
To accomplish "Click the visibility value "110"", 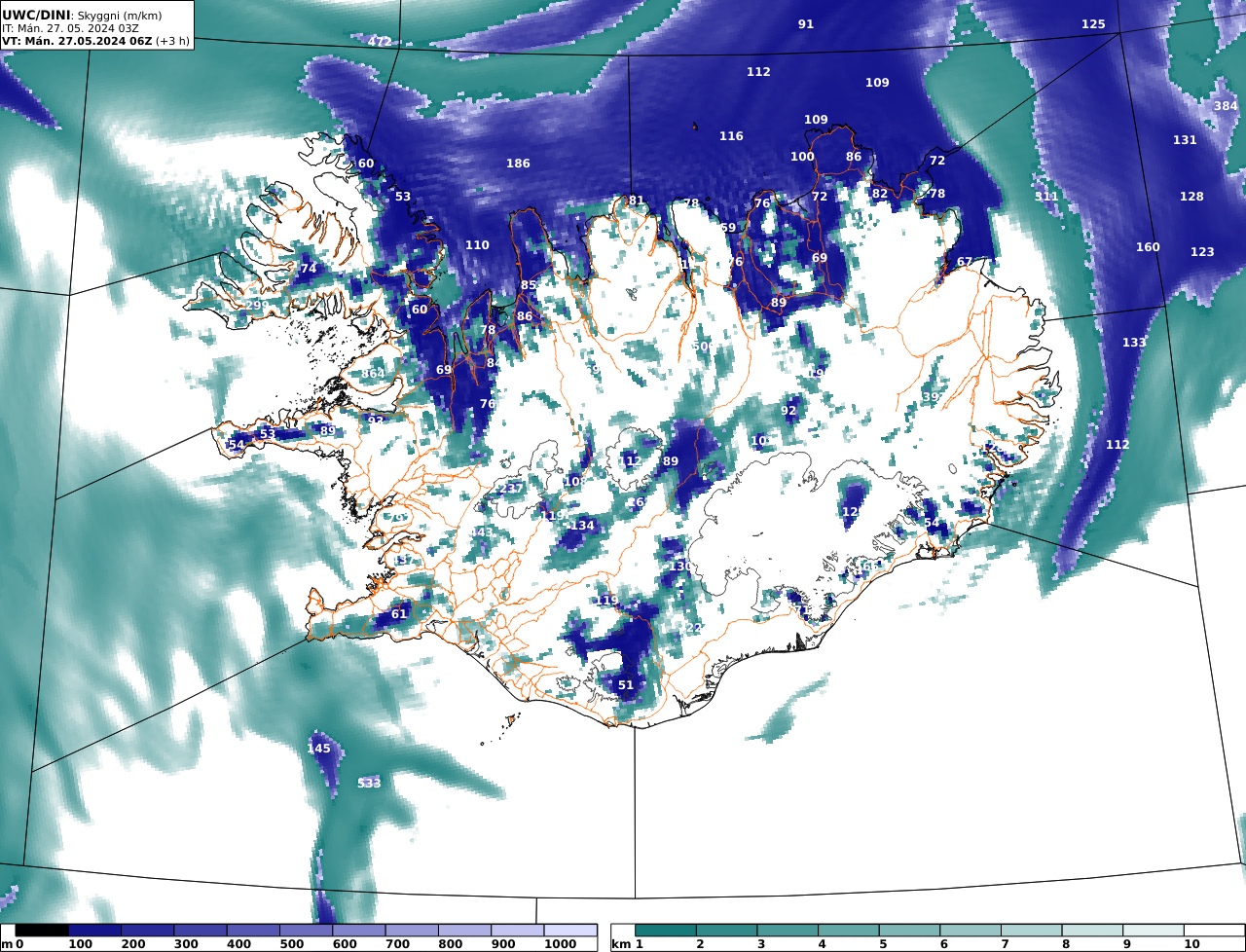I will coord(477,245).
